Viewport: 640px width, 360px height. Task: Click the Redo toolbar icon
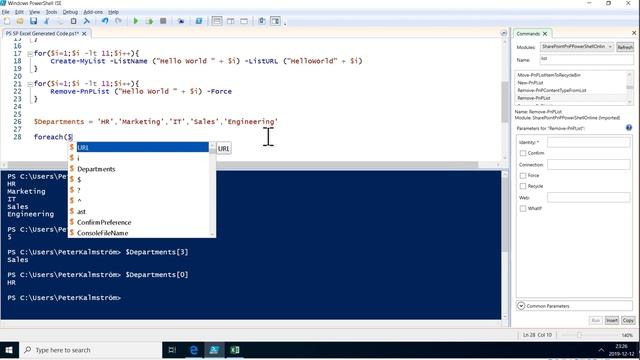(118, 21)
